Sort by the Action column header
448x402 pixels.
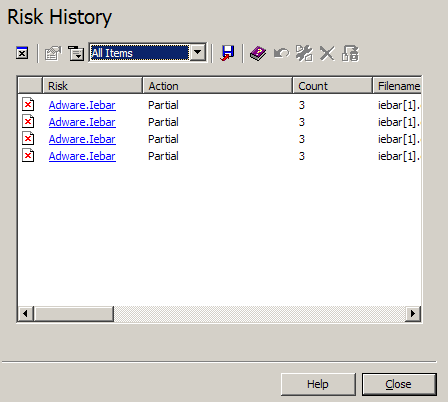tap(217, 86)
